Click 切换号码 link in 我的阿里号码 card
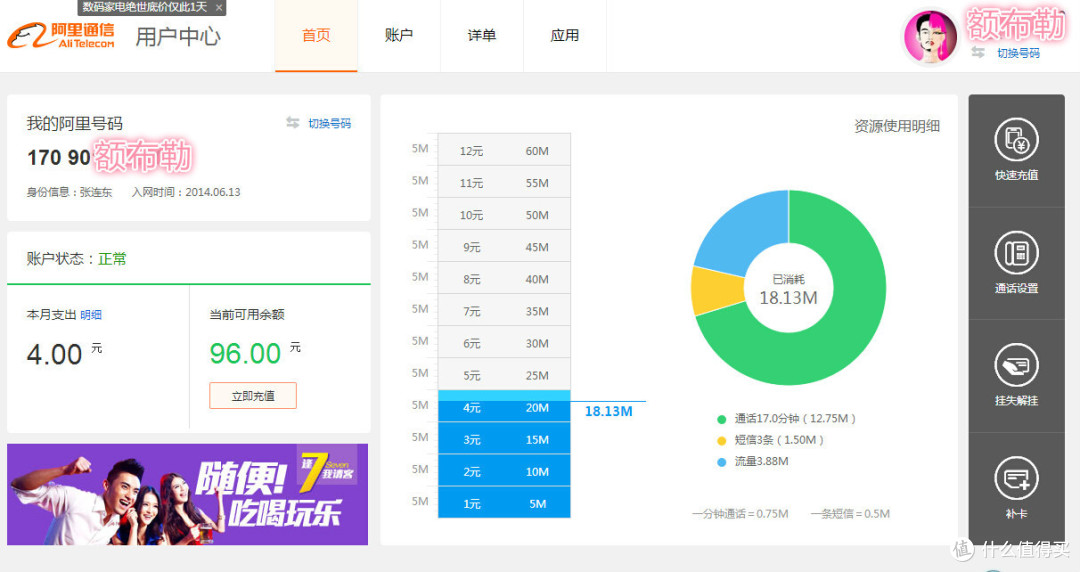Image resolution: width=1080 pixels, height=572 pixels. pyautogui.click(x=329, y=123)
